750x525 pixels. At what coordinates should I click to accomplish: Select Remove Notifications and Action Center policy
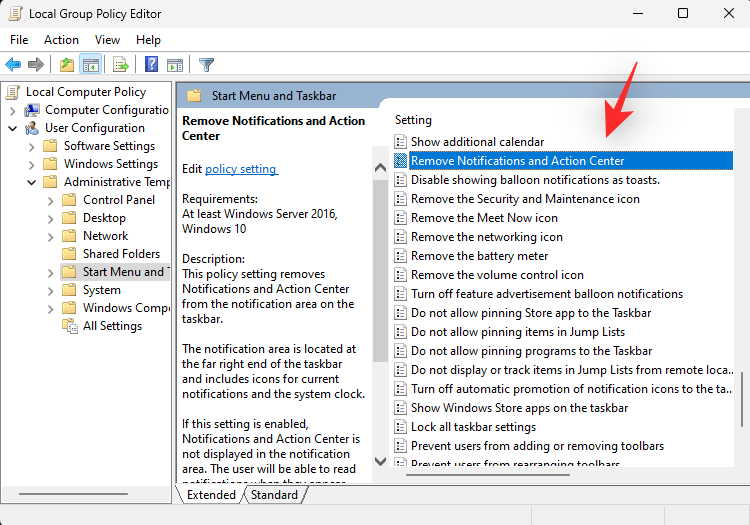pos(563,161)
